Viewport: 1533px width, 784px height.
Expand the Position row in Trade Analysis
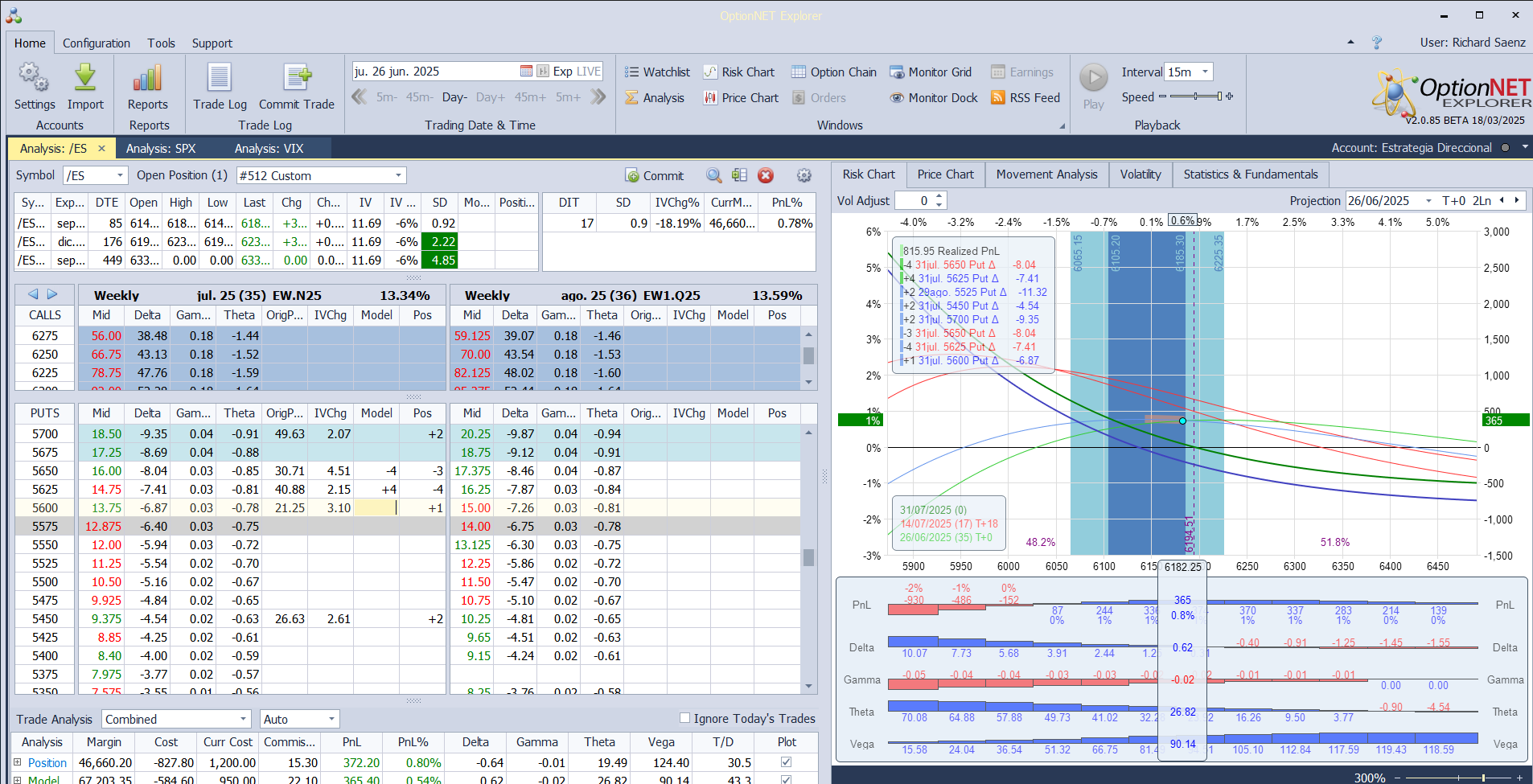(x=18, y=762)
